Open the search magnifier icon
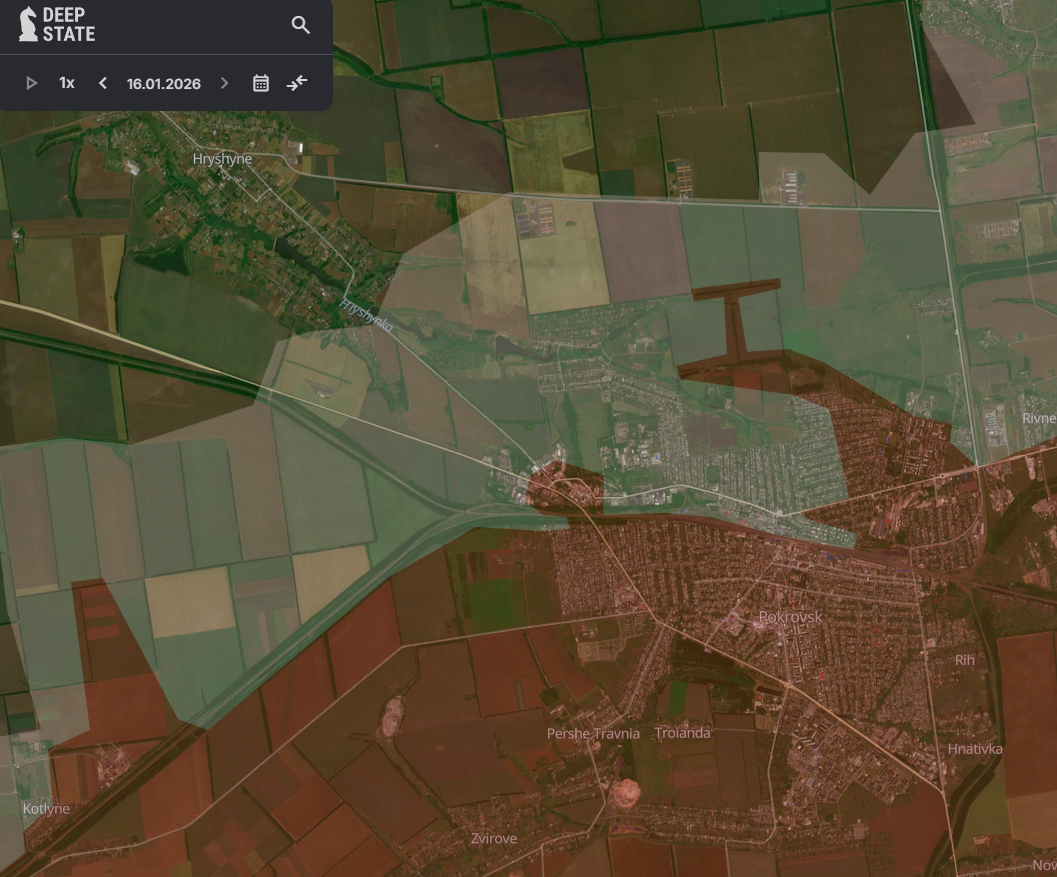The image size is (1057, 877). click(x=301, y=25)
